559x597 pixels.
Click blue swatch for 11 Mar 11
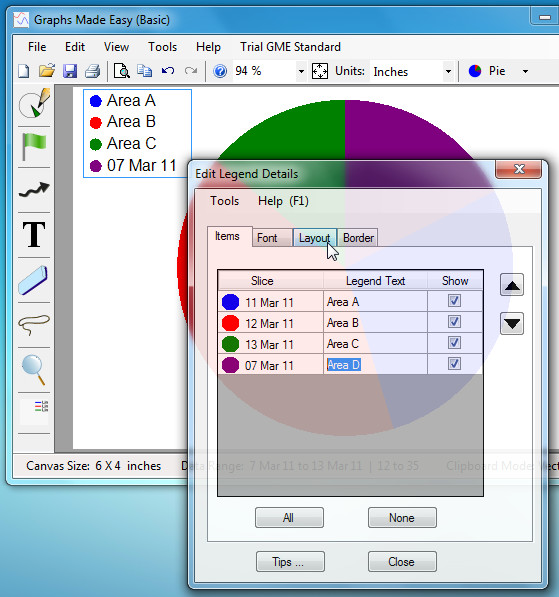coord(230,302)
